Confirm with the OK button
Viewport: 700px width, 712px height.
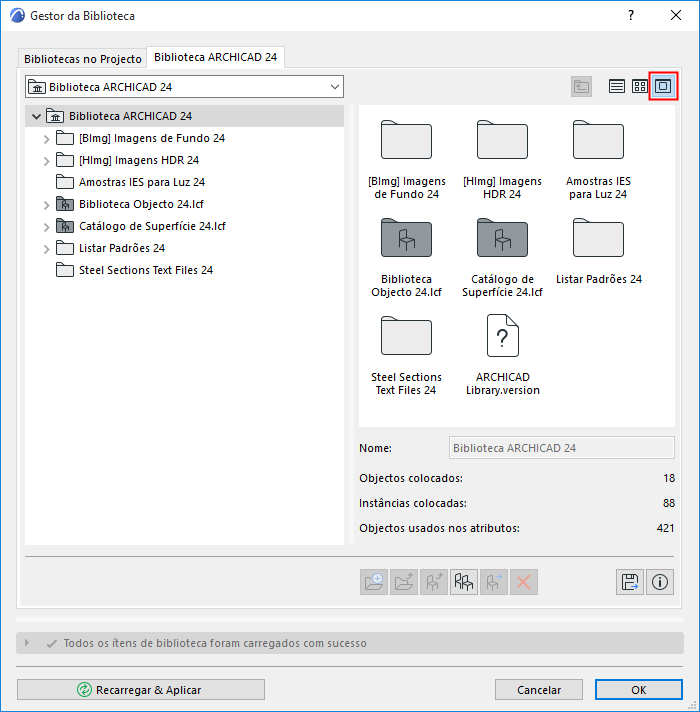click(639, 690)
